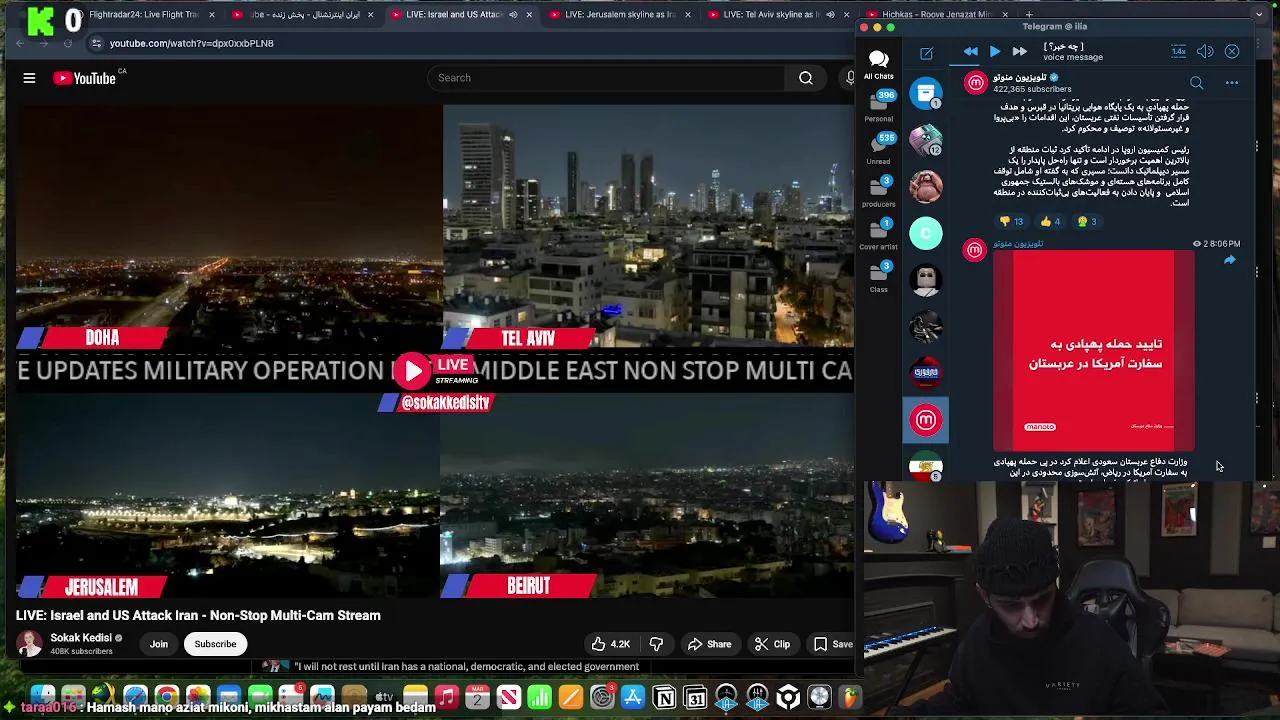Close the Telegram voice message player

coord(1232,52)
